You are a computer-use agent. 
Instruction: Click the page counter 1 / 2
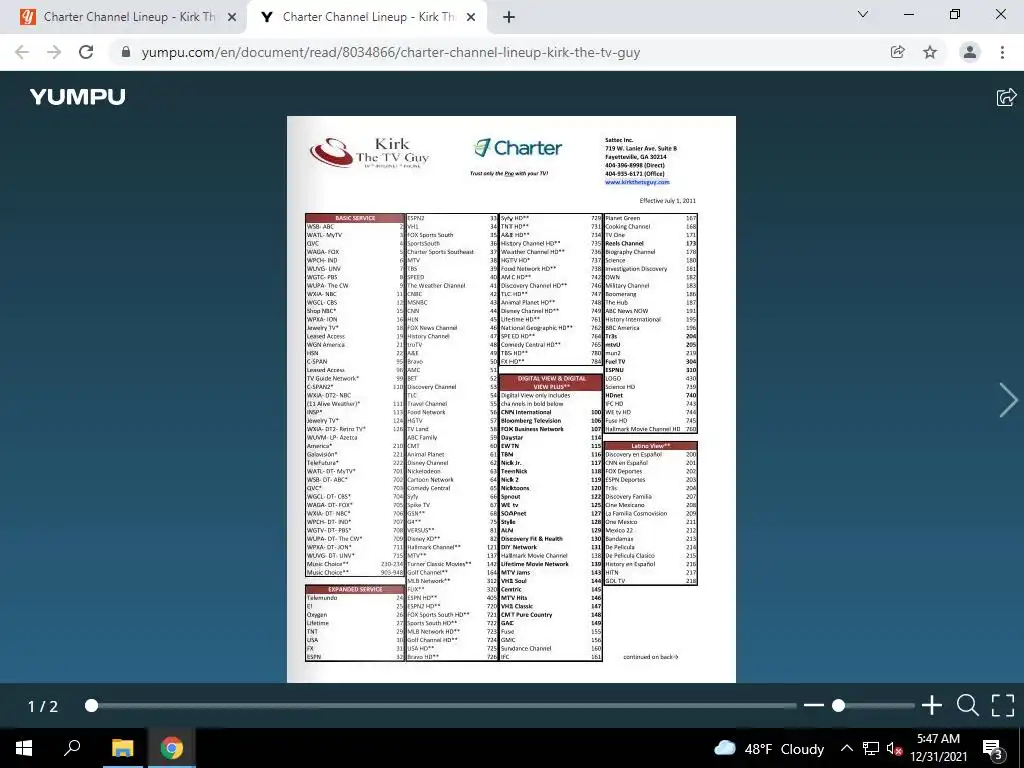click(43, 706)
